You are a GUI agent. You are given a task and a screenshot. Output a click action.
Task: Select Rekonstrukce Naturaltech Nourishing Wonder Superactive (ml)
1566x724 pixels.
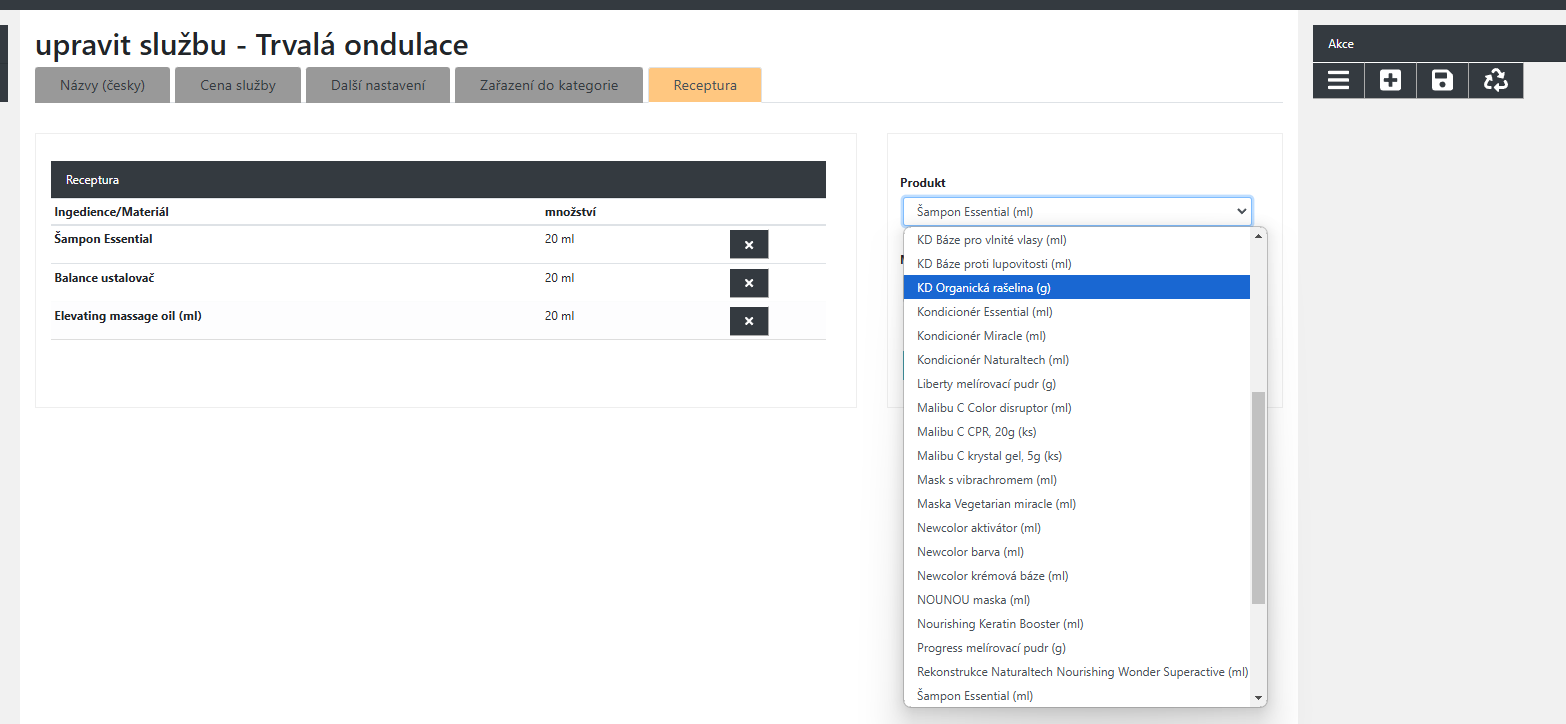click(x=1077, y=672)
